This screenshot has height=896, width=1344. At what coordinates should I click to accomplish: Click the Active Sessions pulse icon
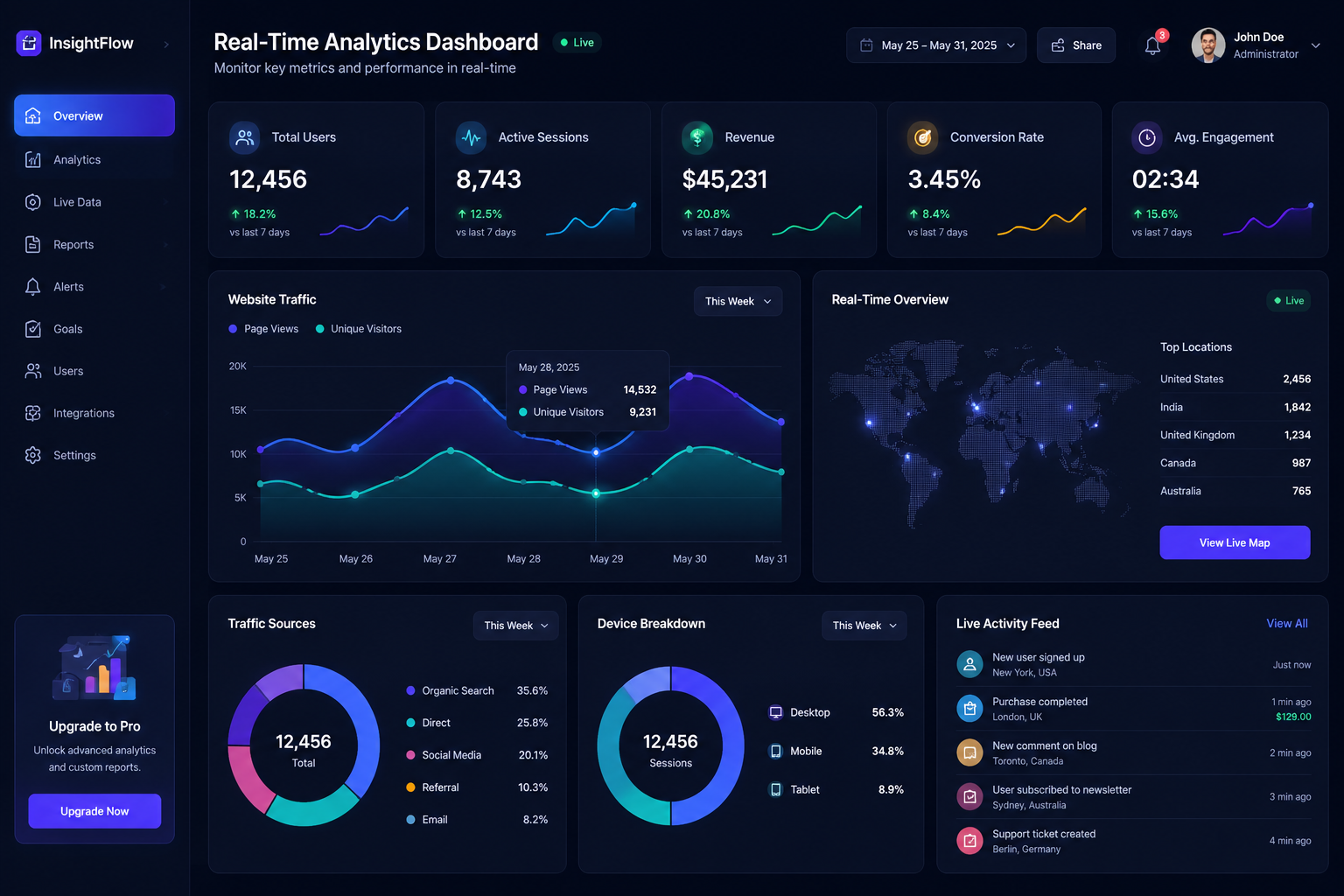coord(472,137)
